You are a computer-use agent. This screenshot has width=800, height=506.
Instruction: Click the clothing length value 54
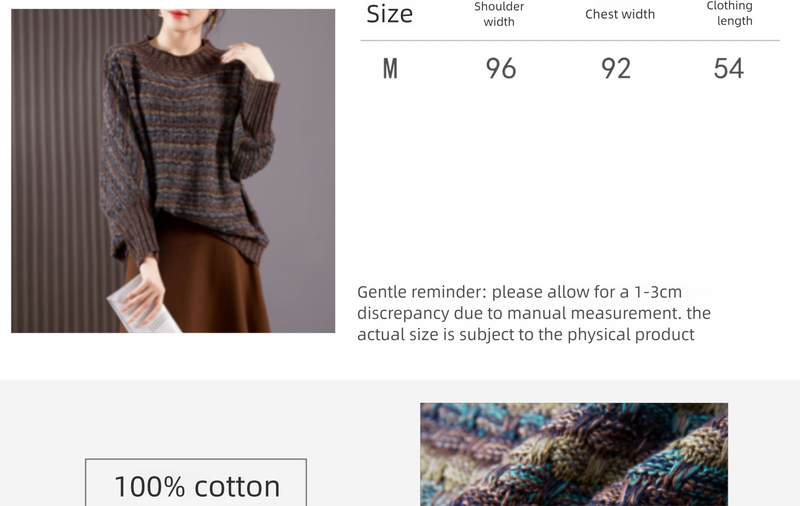pos(729,68)
